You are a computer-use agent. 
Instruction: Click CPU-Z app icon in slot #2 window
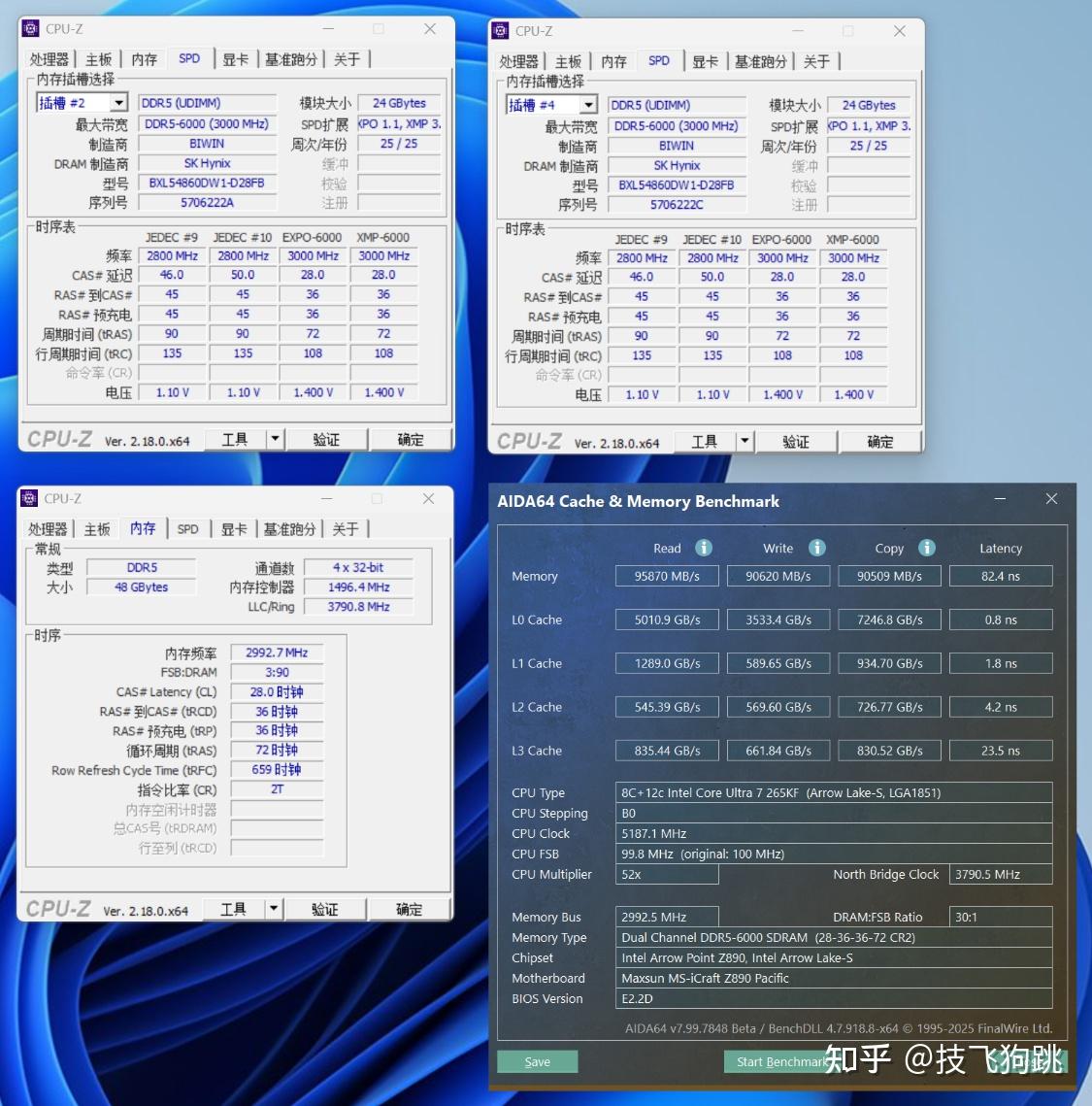[x=30, y=28]
